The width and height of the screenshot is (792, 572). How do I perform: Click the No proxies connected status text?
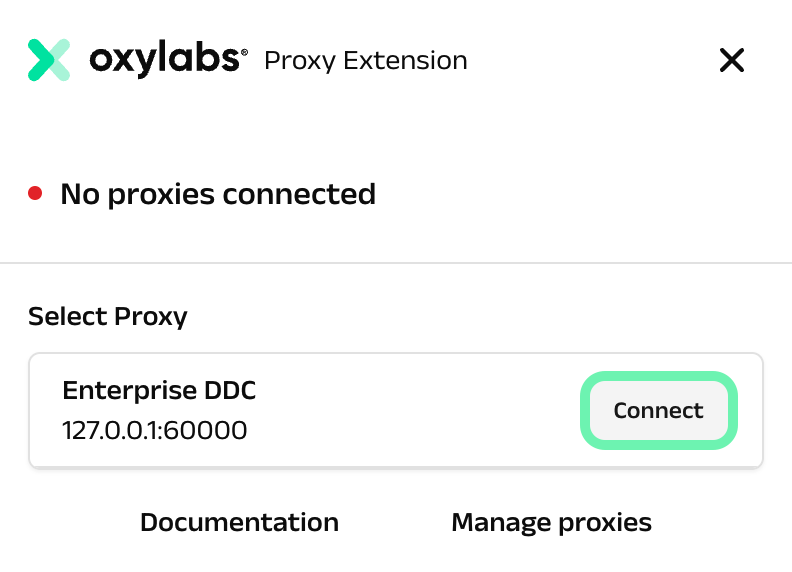pyautogui.click(x=218, y=193)
